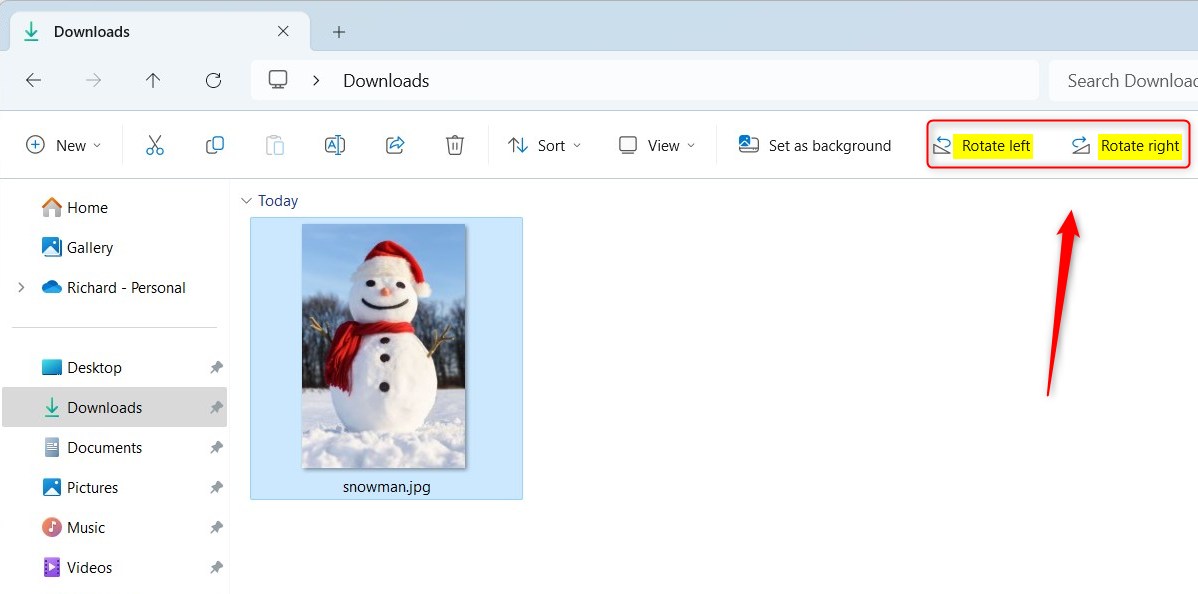Cut the selected snowman.jpg file
The width and height of the screenshot is (1198, 594).
(155, 145)
